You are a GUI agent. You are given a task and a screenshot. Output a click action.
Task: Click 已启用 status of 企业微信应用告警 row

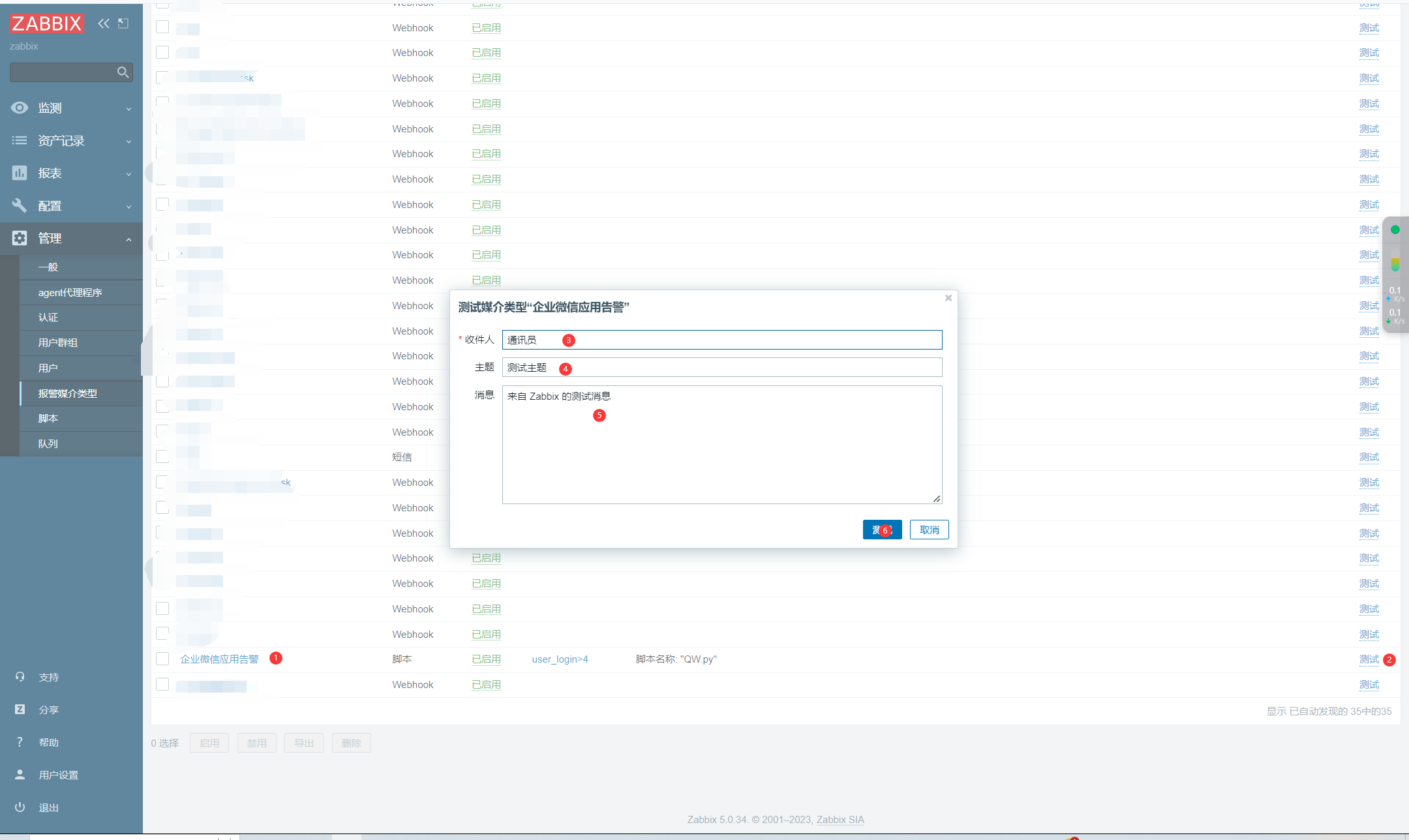click(x=486, y=659)
